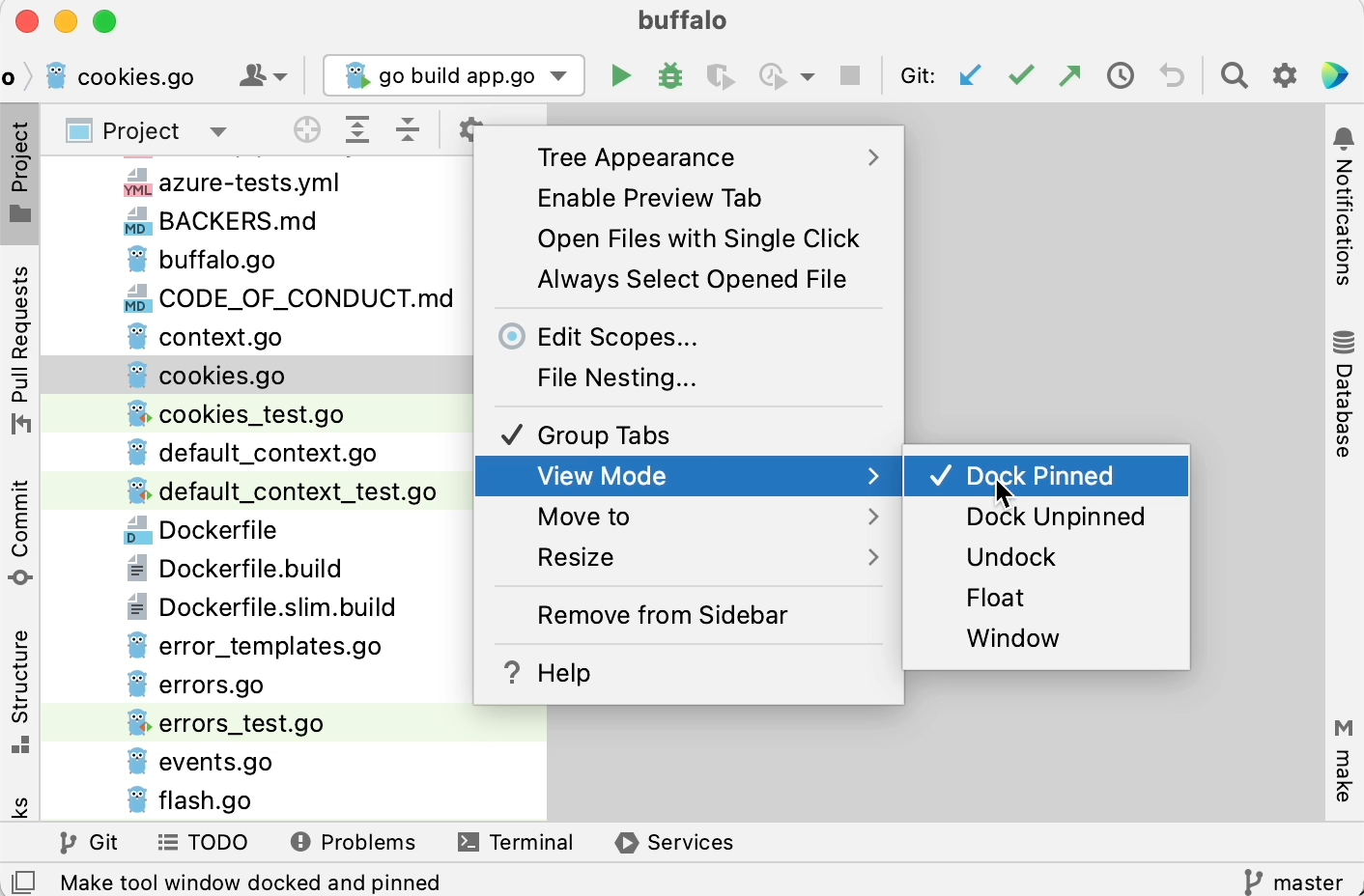Start debugging with the bug icon
The height and width of the screenshot is (896, 1364).
pos(670,75)
